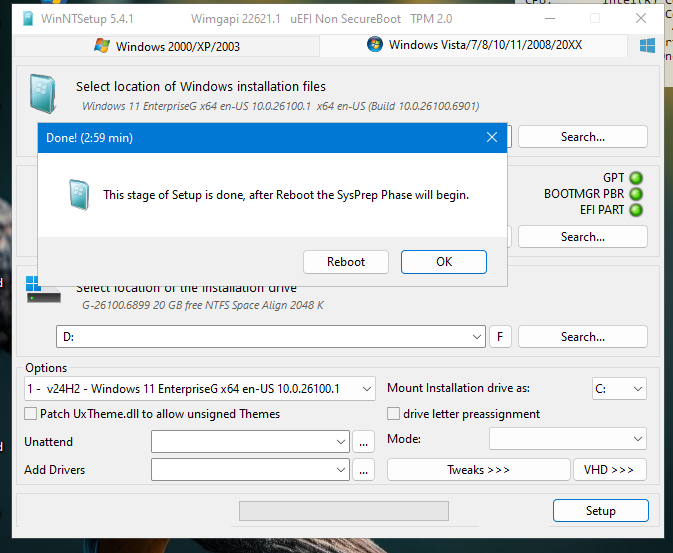The image size is (673, 553).
Task: Close the WinNTSetup window
Action: [x=641, y=18]
